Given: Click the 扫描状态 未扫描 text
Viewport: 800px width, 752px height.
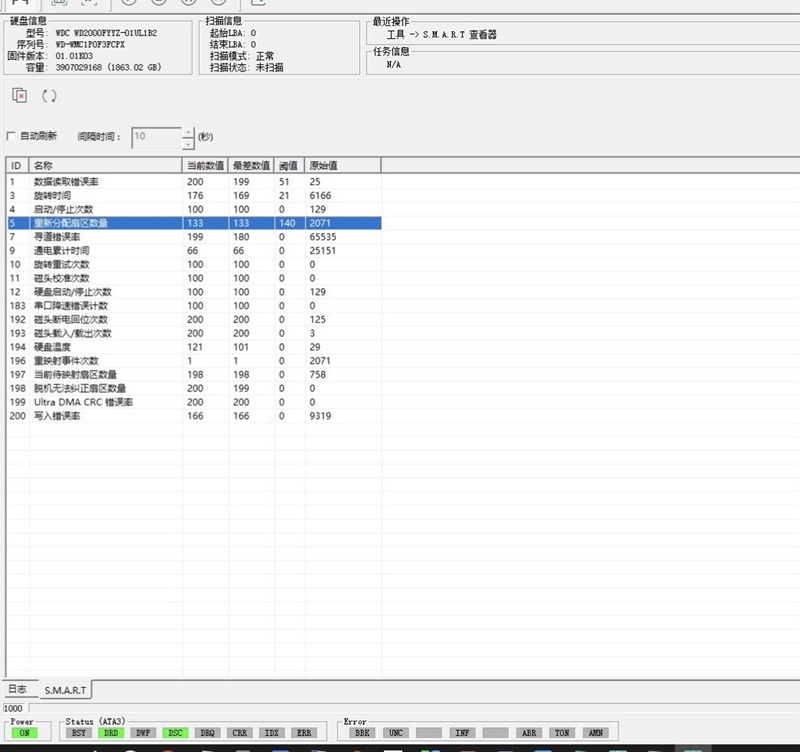Looking at the screenshot, I should 246,67.
